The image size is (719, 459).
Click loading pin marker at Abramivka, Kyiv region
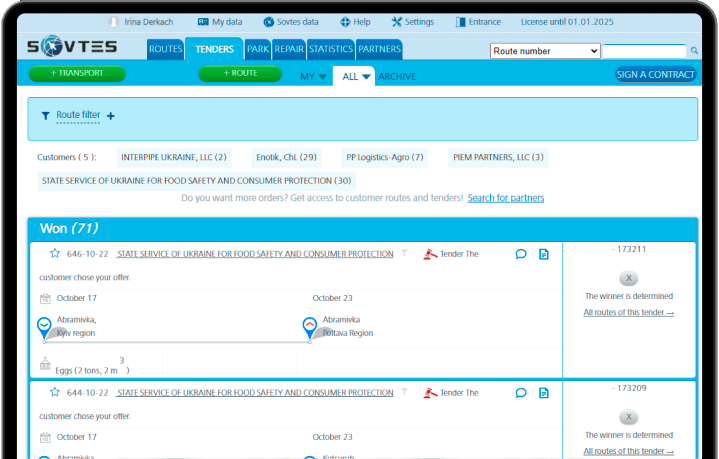point(44,328)
